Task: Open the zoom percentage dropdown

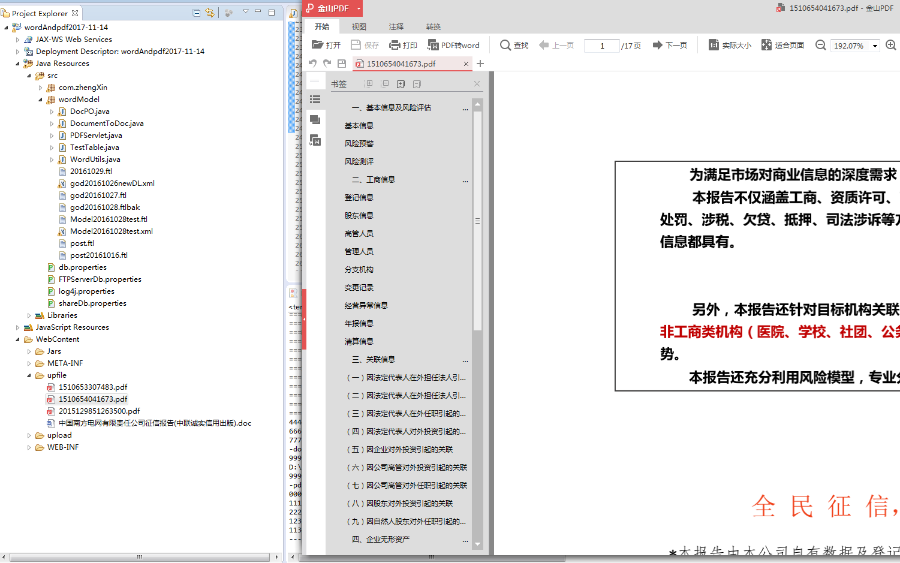Action: pos(875,45)
